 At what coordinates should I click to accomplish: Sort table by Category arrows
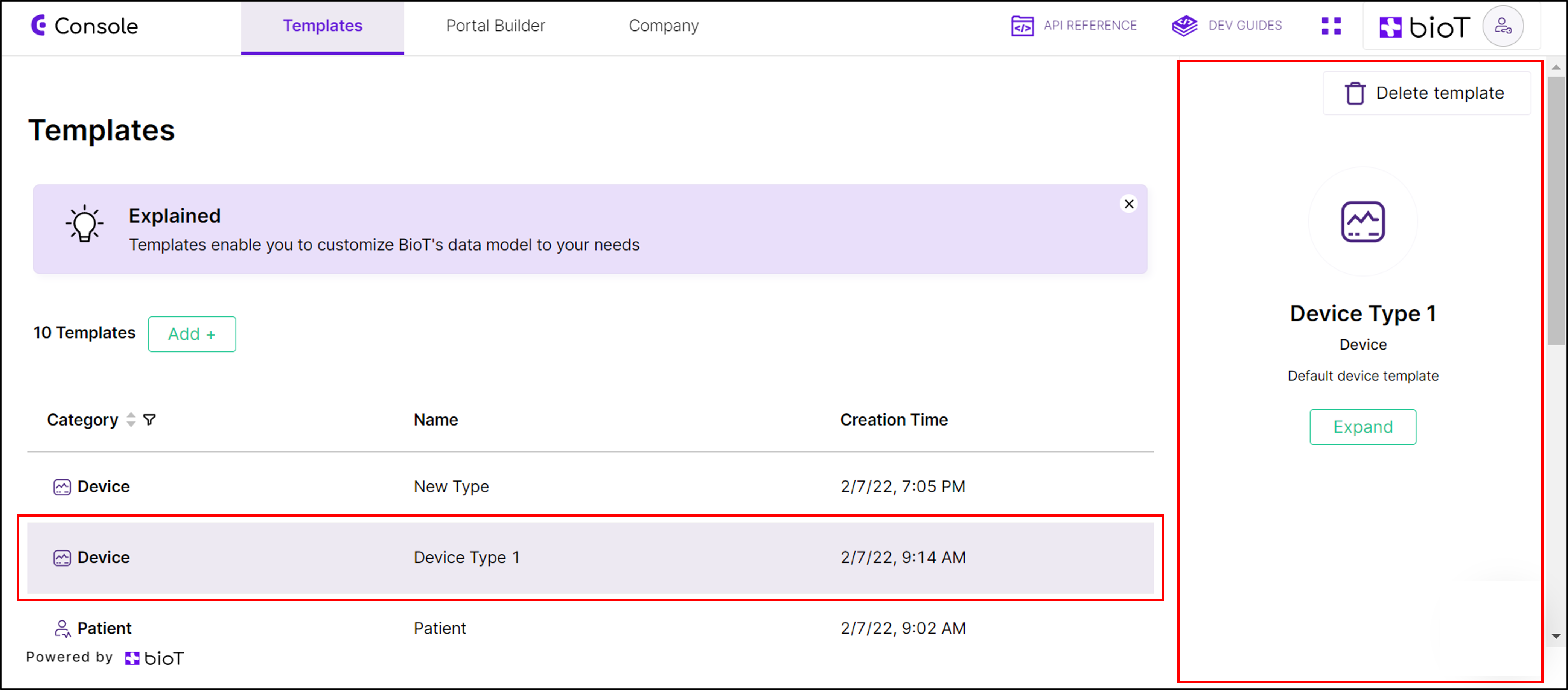pyautogui.click(x=131, y=420)
